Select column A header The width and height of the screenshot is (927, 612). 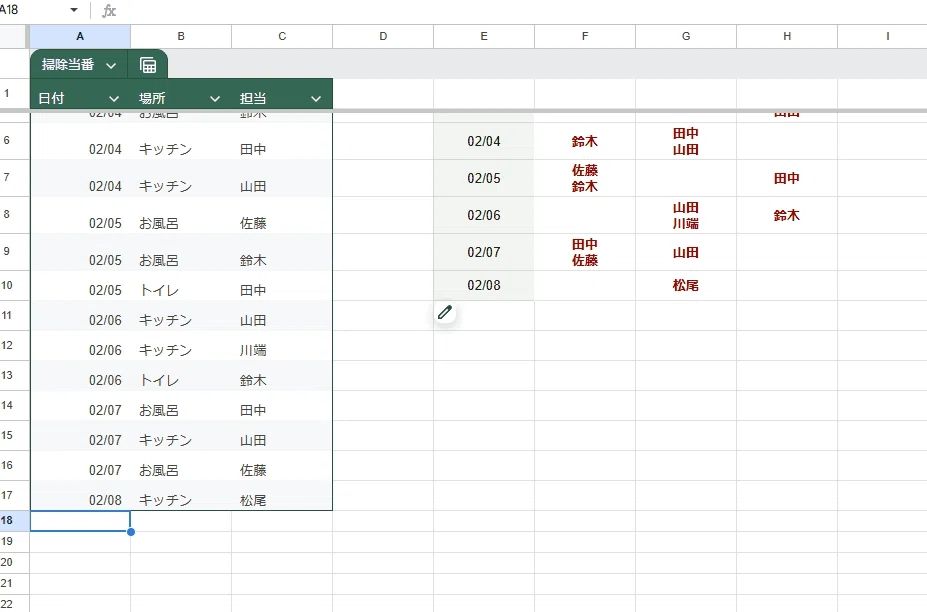pos(80,36)
